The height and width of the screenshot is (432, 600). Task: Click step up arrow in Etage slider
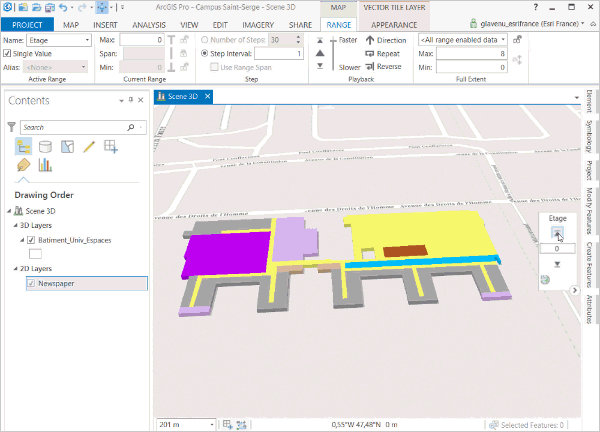(x=557, y=233)
